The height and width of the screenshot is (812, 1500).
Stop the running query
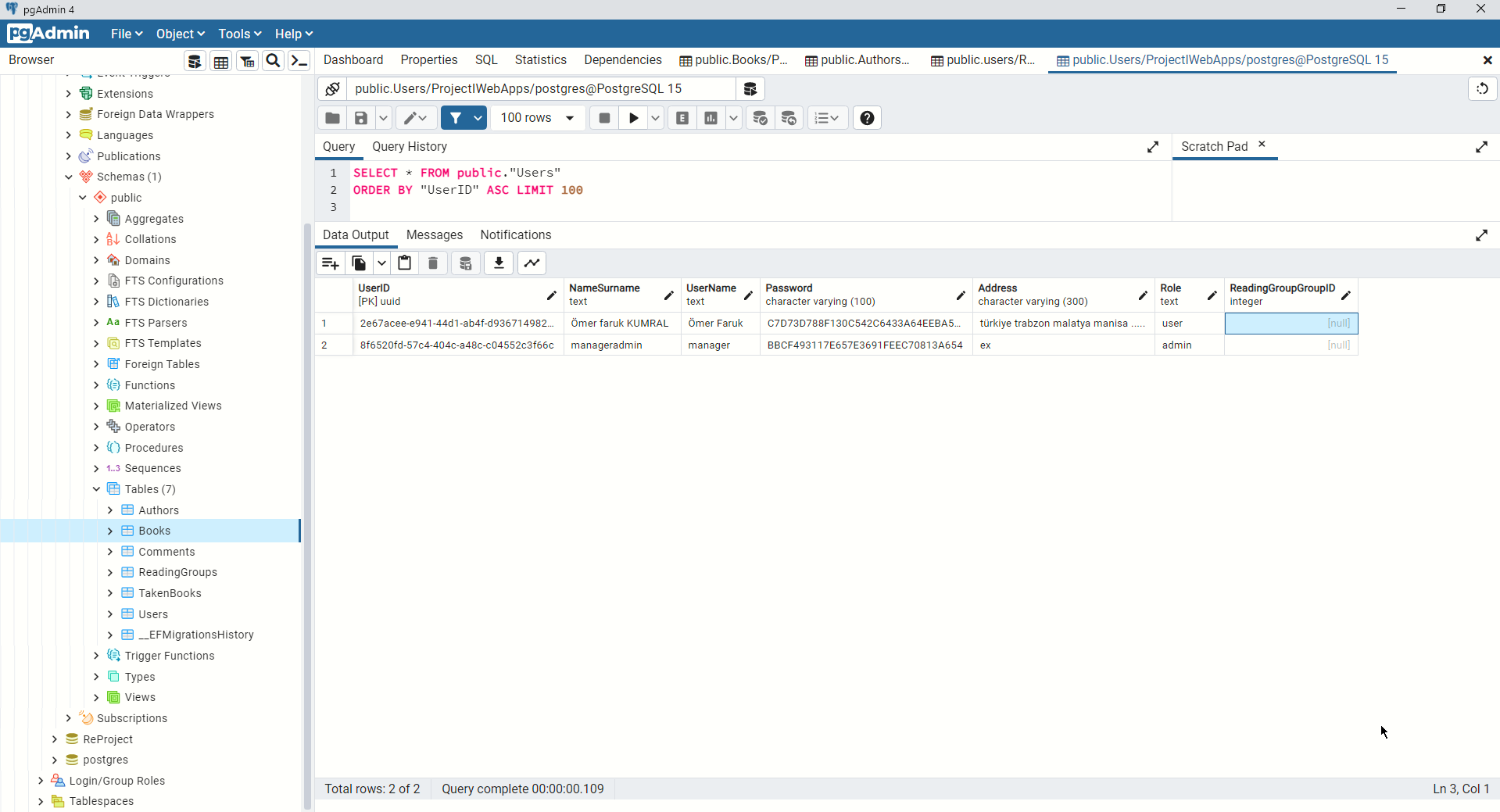point(604,118)
